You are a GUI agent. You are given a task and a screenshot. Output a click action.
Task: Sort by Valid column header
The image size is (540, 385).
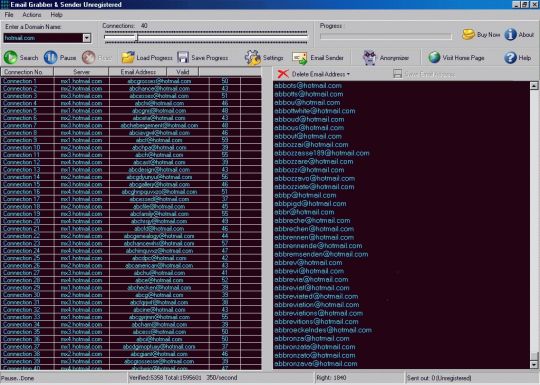pos(183,72)
